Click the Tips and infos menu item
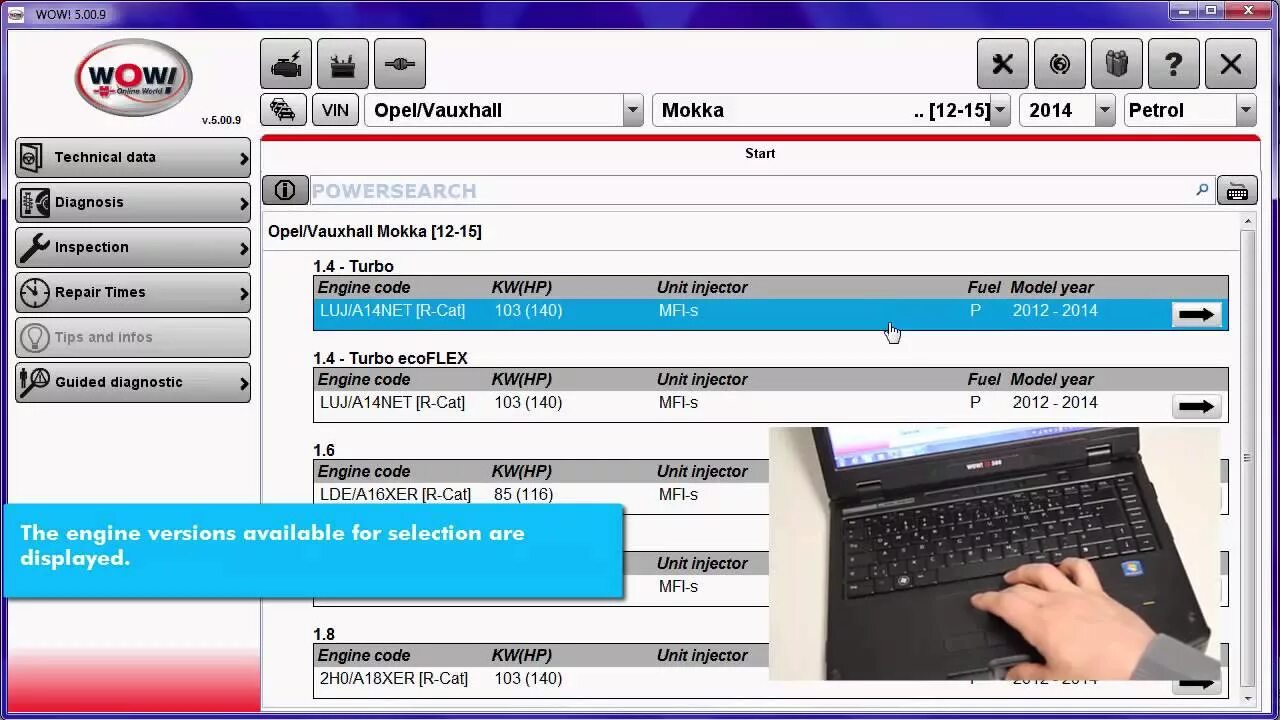The height and width of the screenshot is (720, 1280). pyautogui.click(x=133, y=338)
